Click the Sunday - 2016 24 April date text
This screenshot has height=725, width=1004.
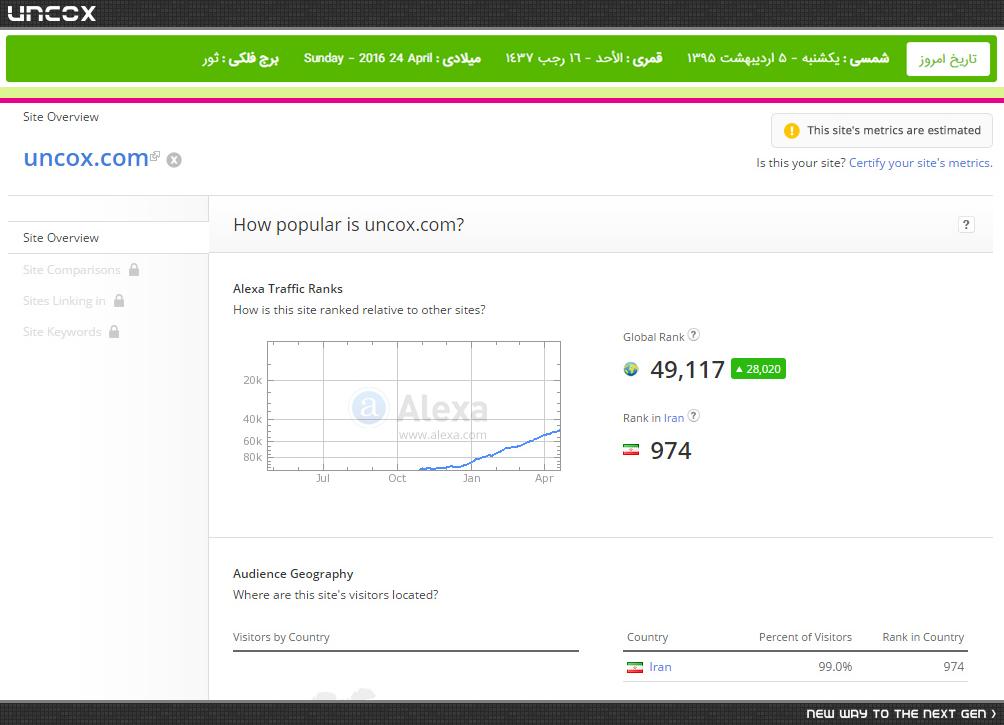368,58
